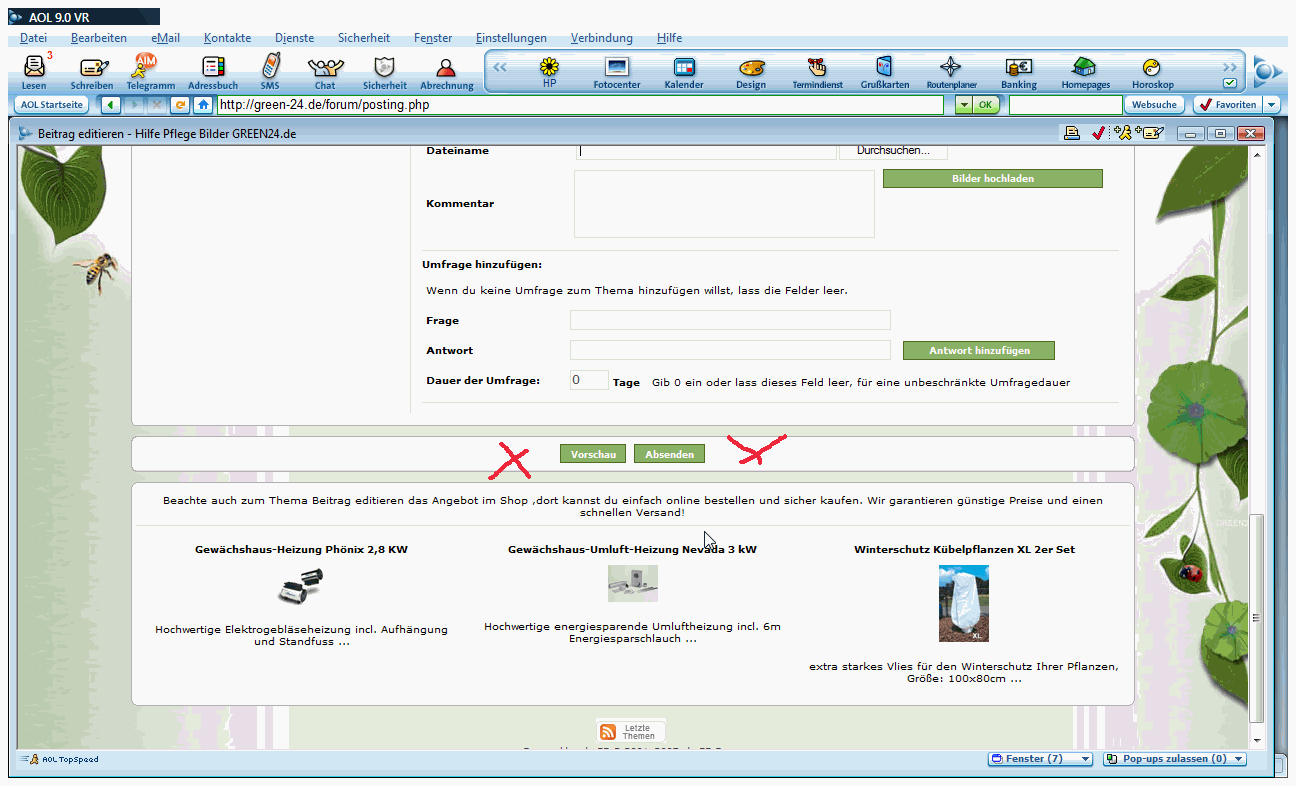Expand the URL address history dropdown
The height and width of the screenshot is (786, 1296).
tap(962, 105)
